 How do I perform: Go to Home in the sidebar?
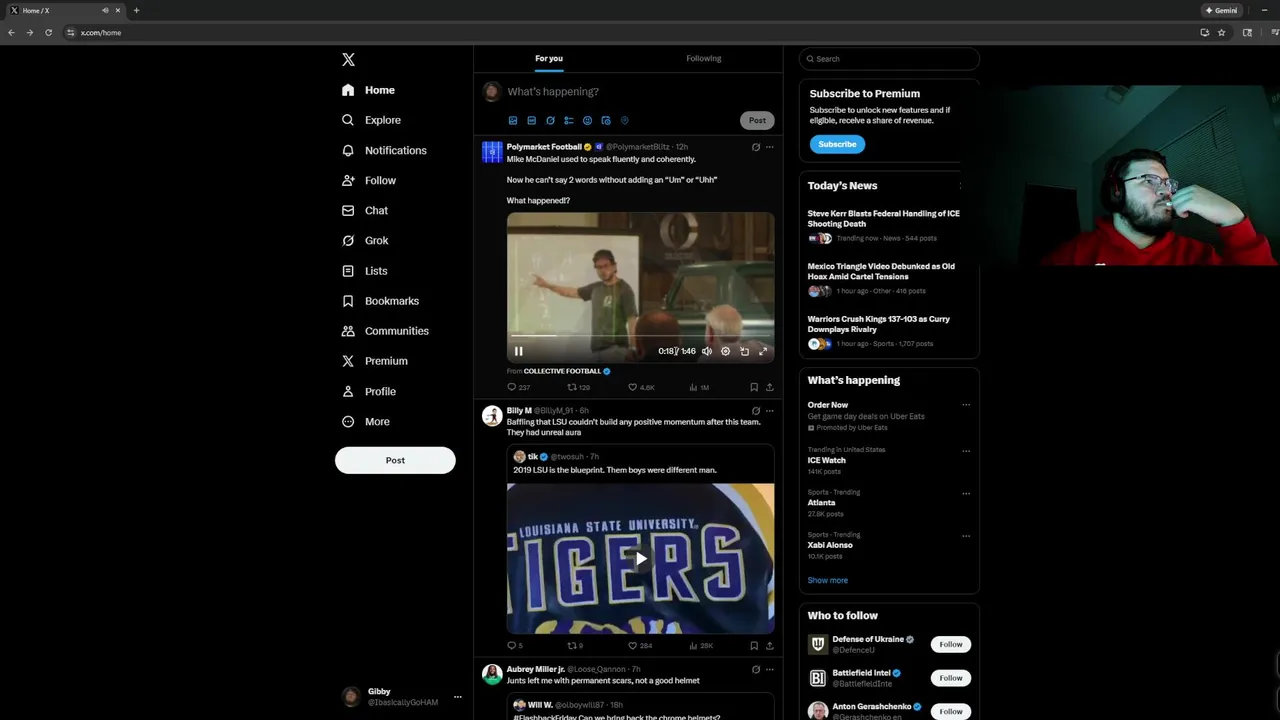368,90
